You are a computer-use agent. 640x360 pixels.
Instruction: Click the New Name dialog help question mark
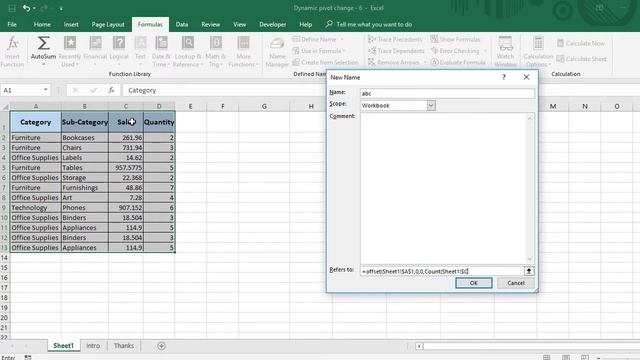point(504,77)
